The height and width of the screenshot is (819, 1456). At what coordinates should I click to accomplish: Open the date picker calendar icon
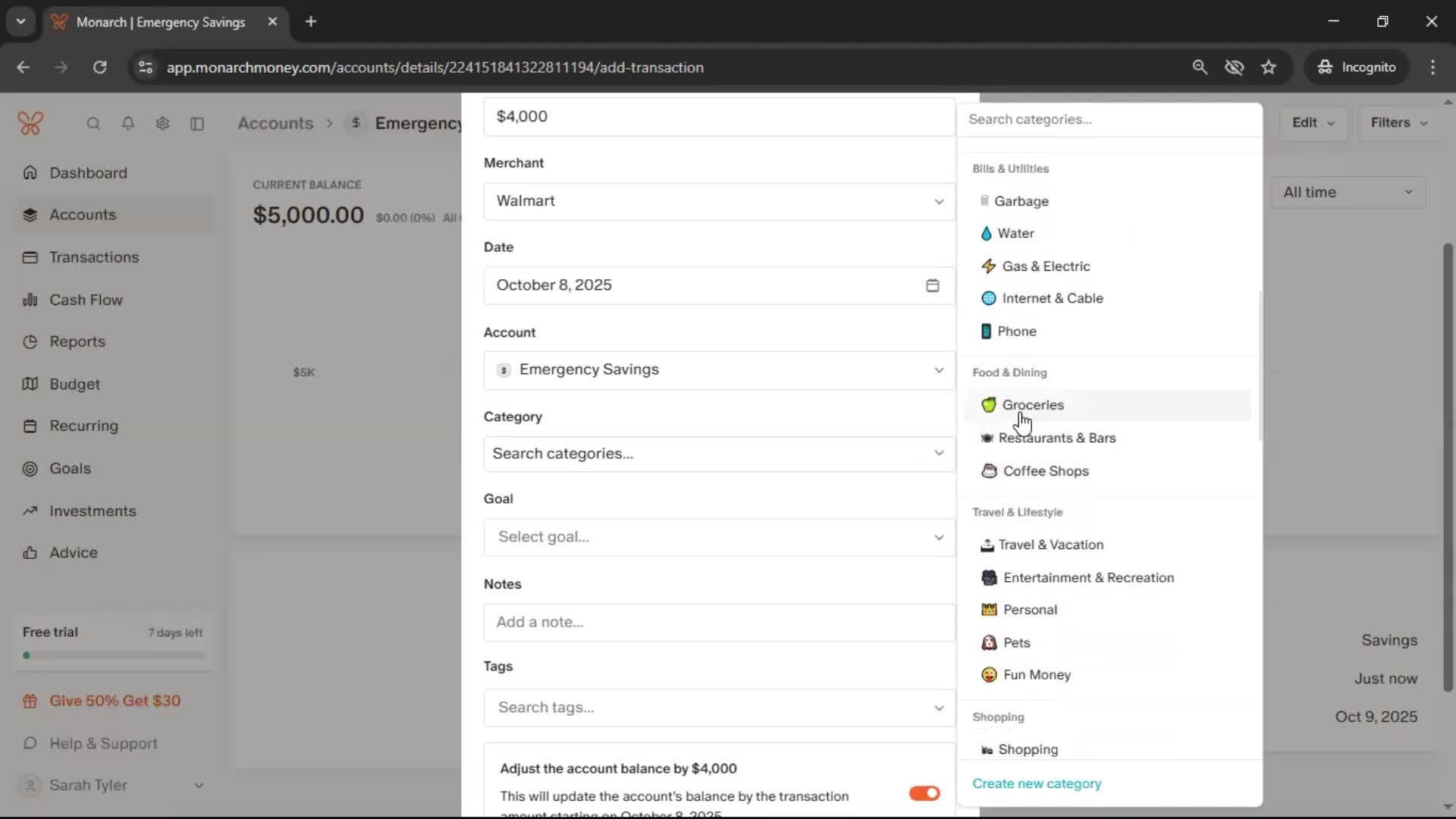point(932,286)
